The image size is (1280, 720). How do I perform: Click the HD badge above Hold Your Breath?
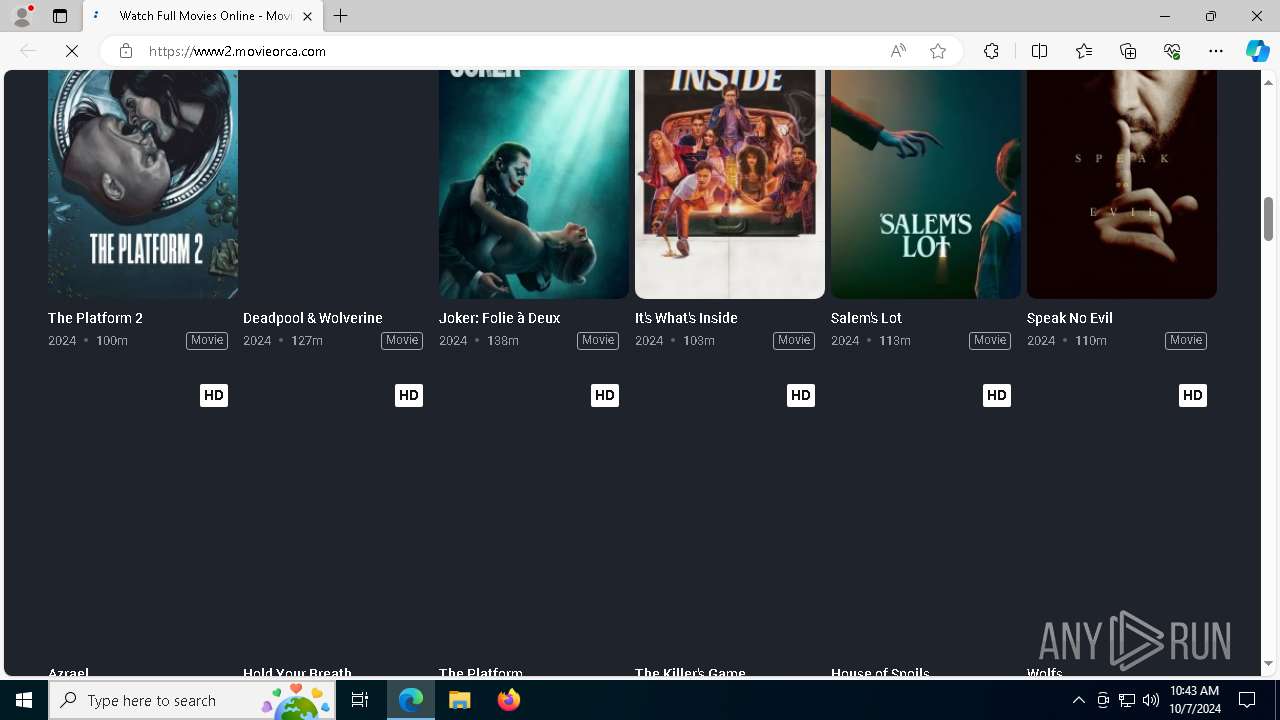pos(409,396)
